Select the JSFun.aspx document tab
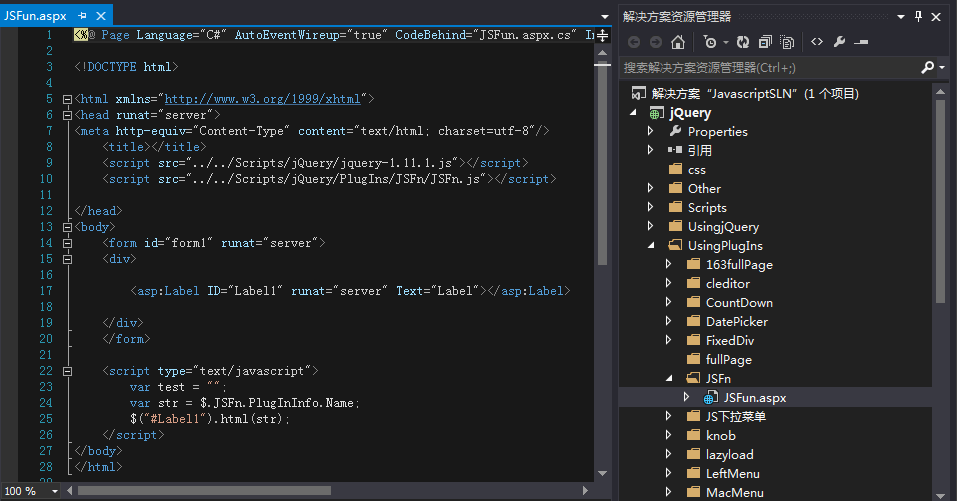The image size is (957, 501). 36,17
